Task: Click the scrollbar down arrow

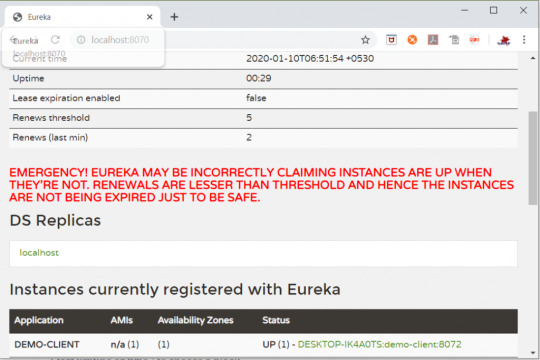Action: pyautogui.click(x=533, y=353)
